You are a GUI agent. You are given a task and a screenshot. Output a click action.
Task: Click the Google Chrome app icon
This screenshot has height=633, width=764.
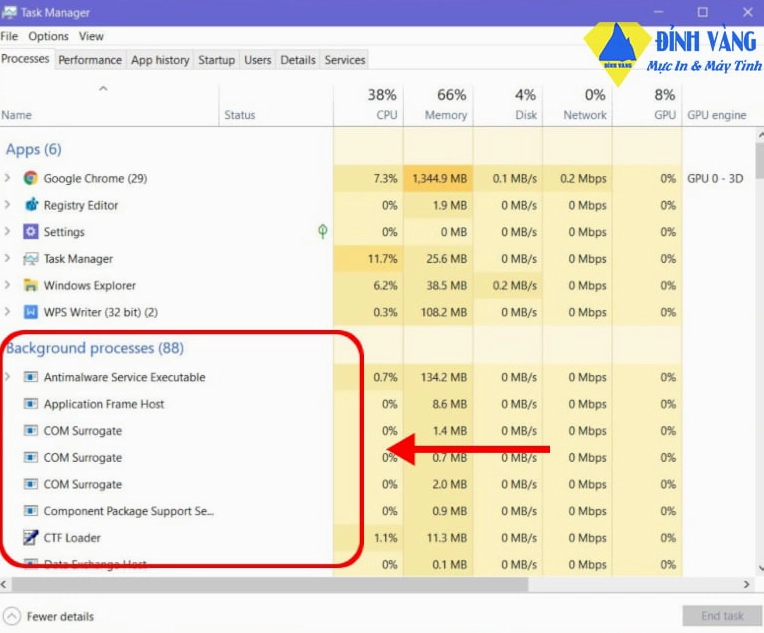point(30,178)
